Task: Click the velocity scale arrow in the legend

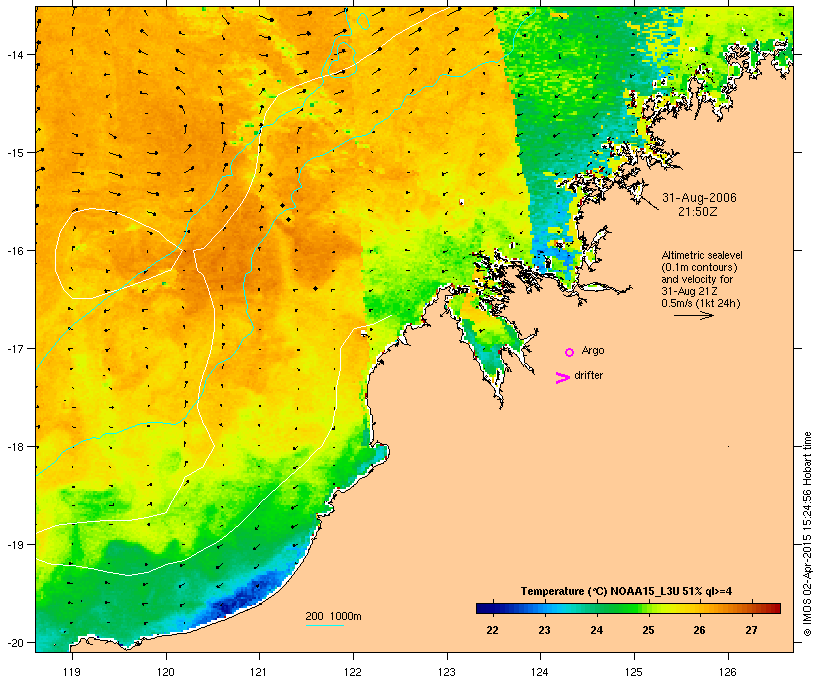Action: [693, 315]
